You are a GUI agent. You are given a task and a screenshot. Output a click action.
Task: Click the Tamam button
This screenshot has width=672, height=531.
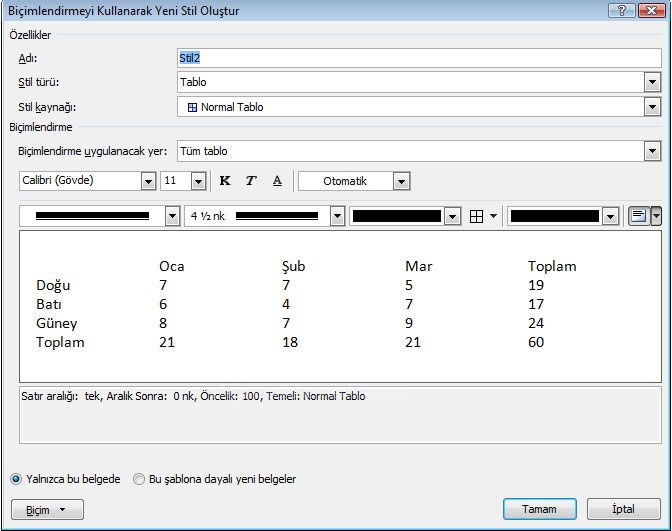[x=540, y=509]
